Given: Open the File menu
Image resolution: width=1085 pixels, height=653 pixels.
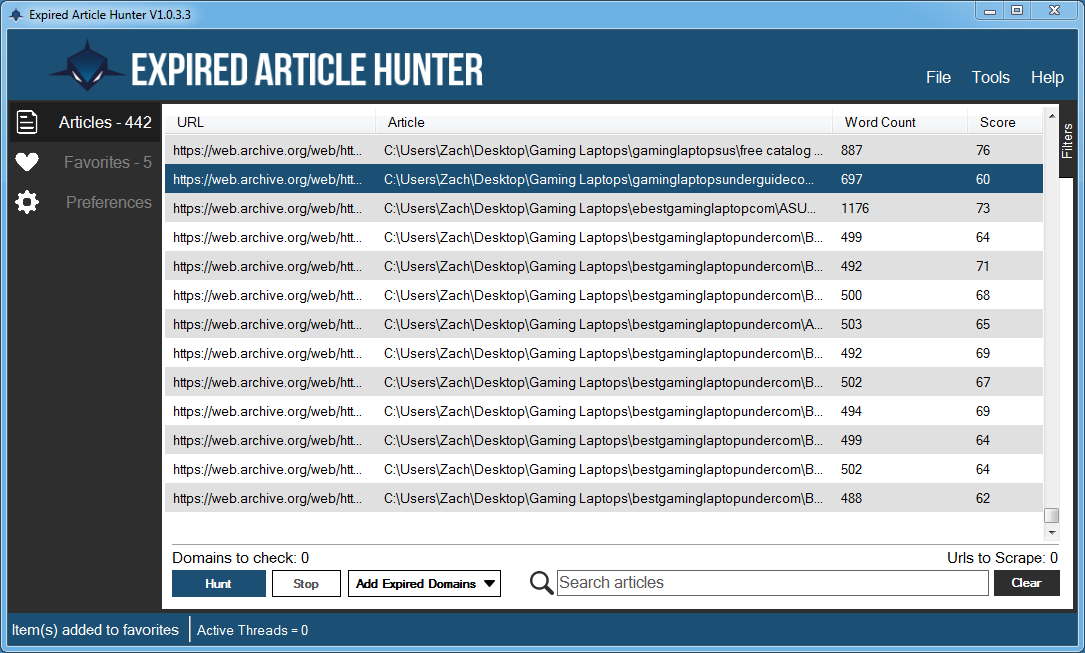Looking at the screenshot, I should point(938,77).
